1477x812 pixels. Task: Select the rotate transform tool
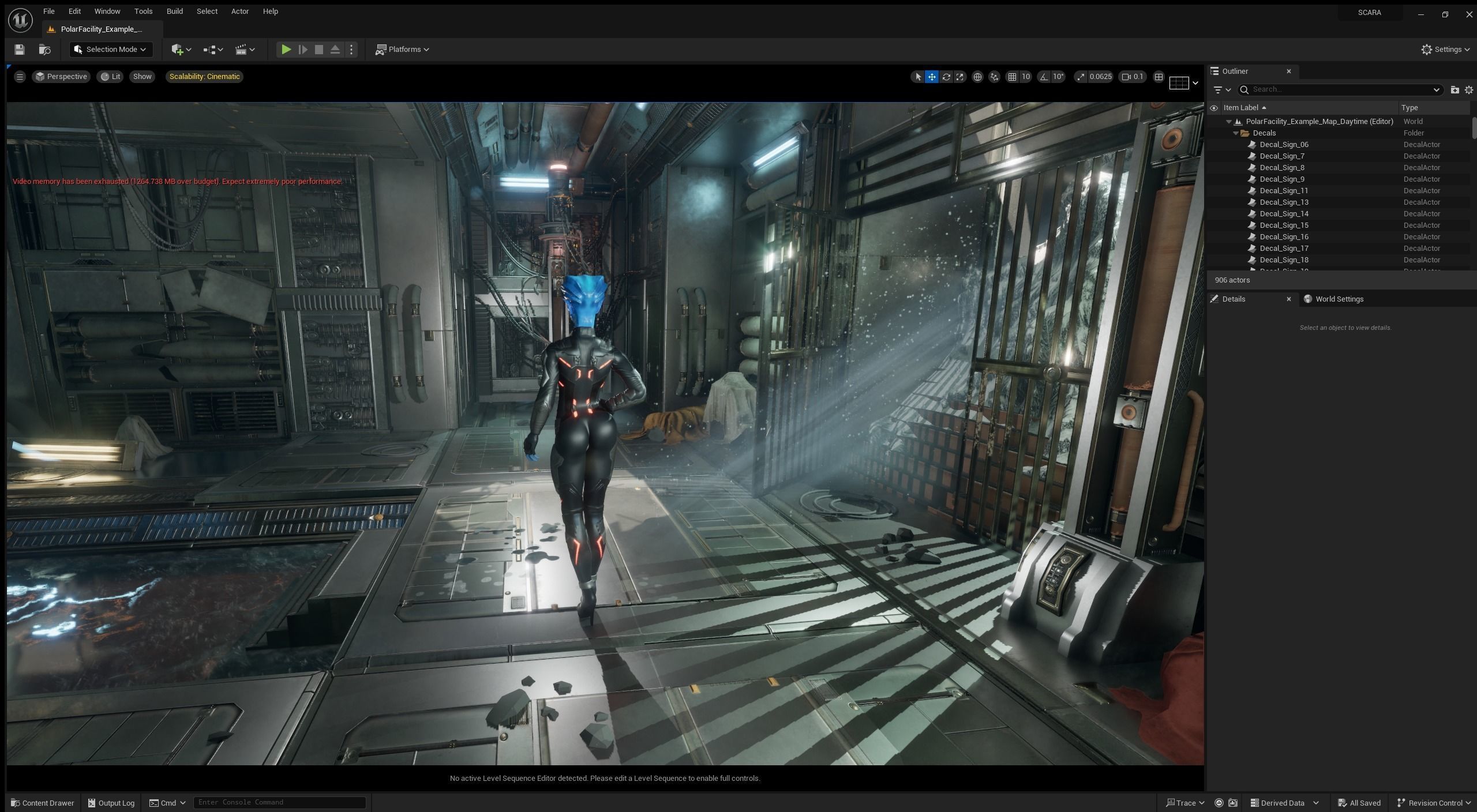[946, 77]
